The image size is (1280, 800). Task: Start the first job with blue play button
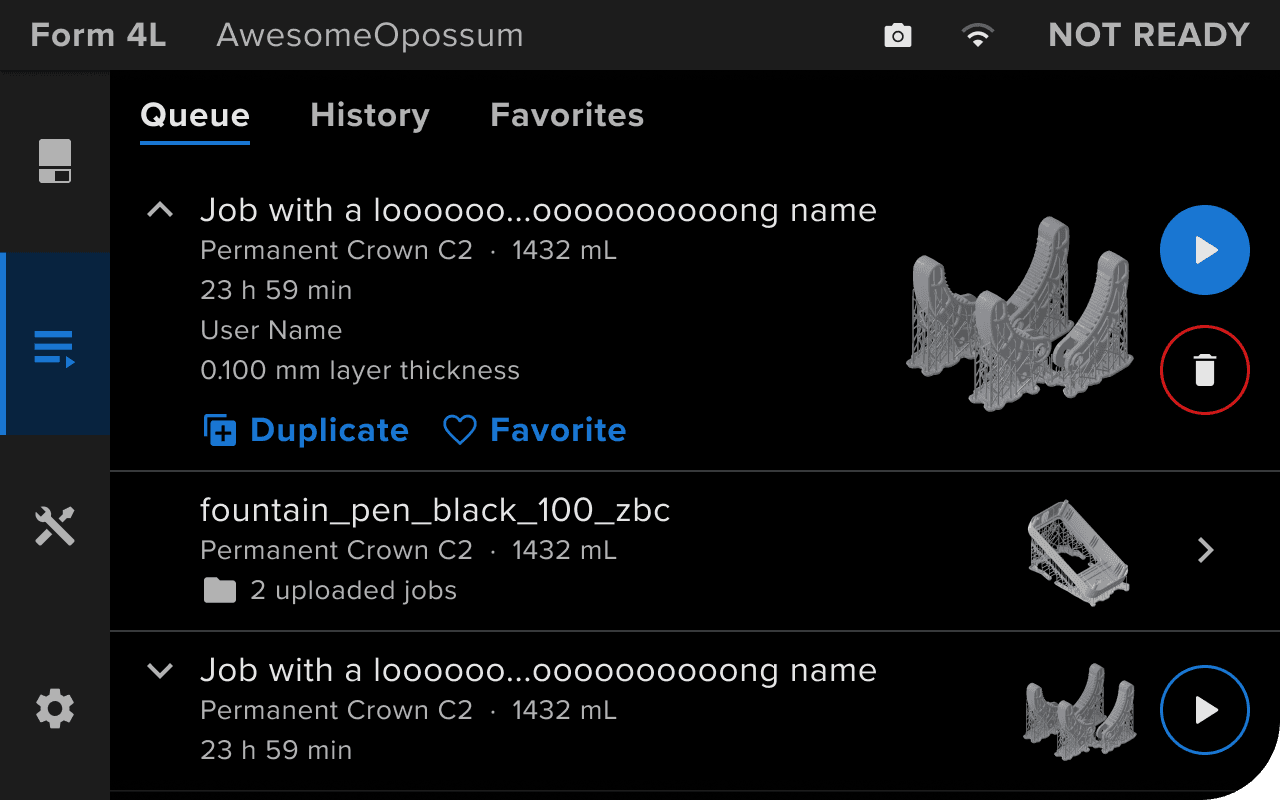1205,250
